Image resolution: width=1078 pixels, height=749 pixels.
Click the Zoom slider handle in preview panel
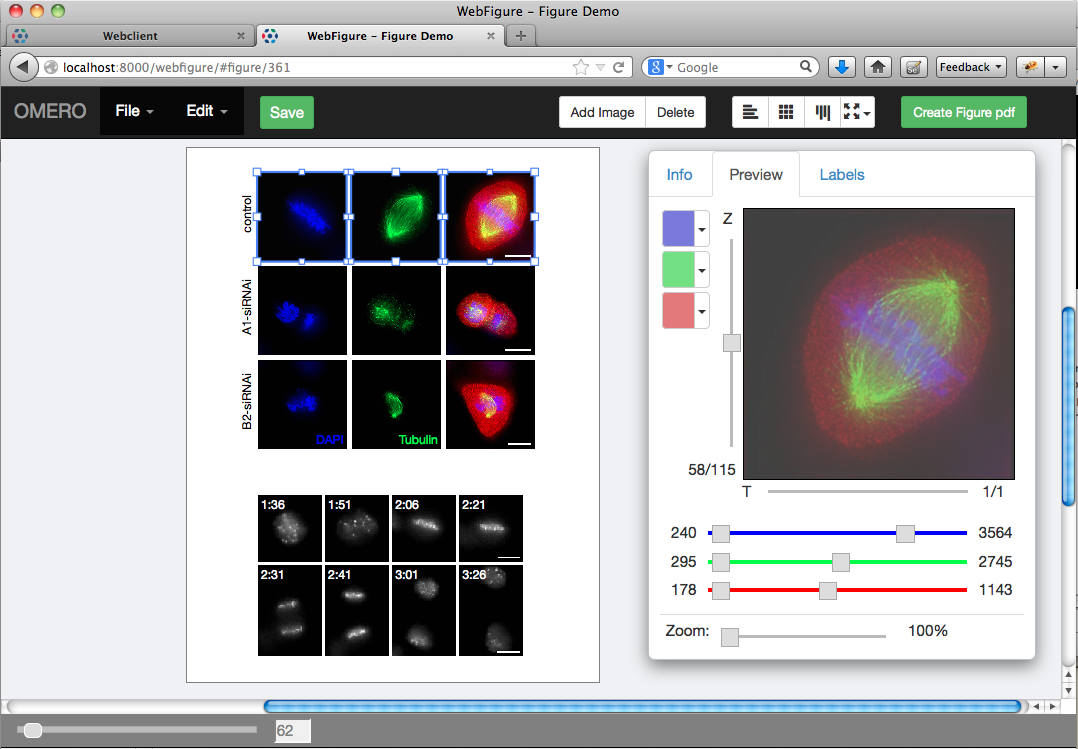pos(730,637)
